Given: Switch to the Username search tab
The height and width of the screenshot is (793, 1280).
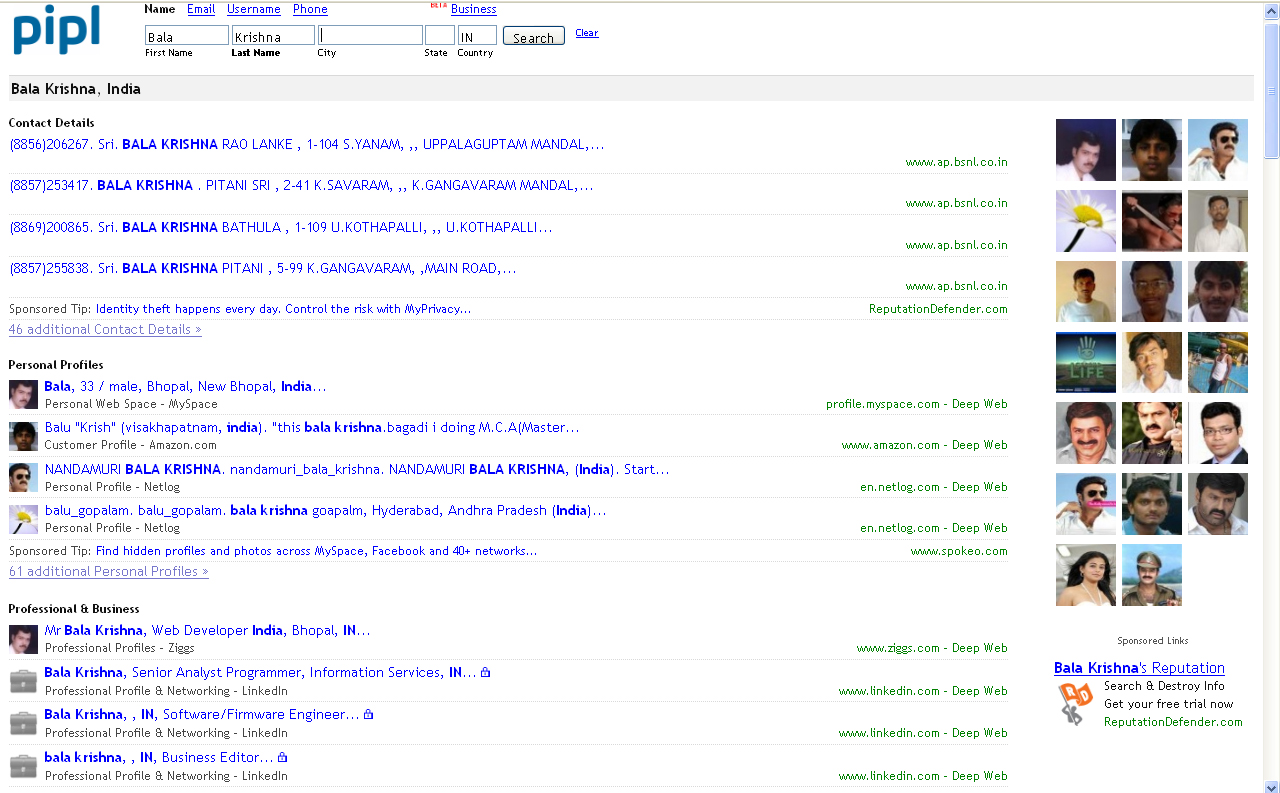Looking at the screenshot, I should coord(253,9).
